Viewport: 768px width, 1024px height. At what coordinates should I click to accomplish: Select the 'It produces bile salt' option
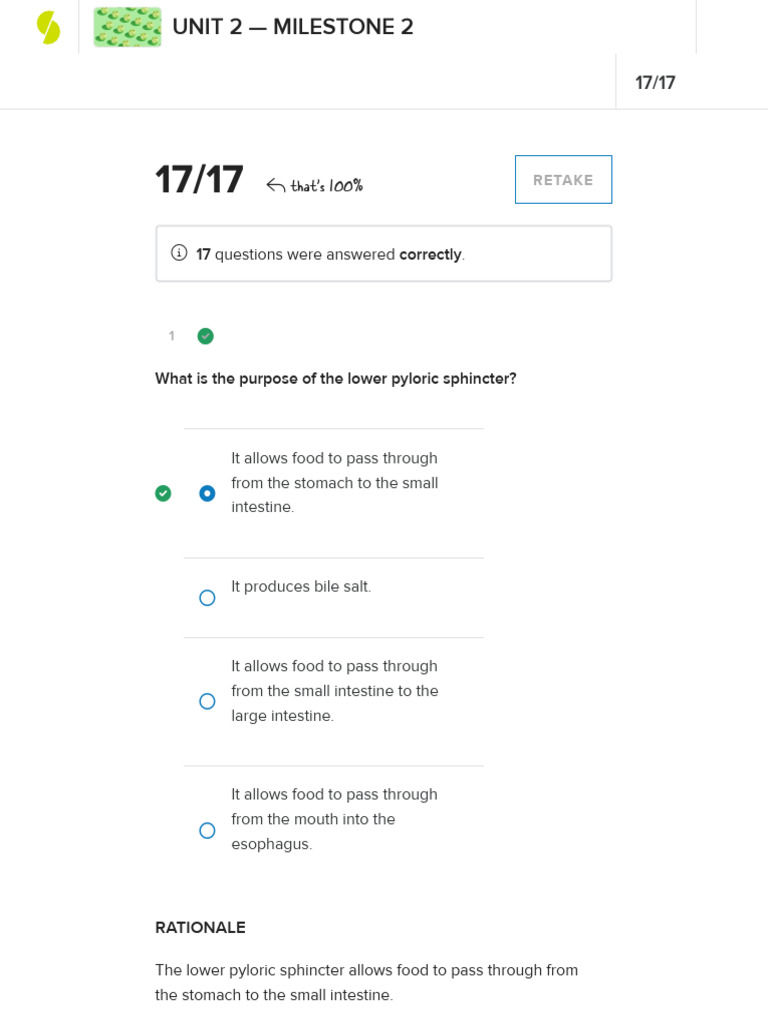click(207, 598)
